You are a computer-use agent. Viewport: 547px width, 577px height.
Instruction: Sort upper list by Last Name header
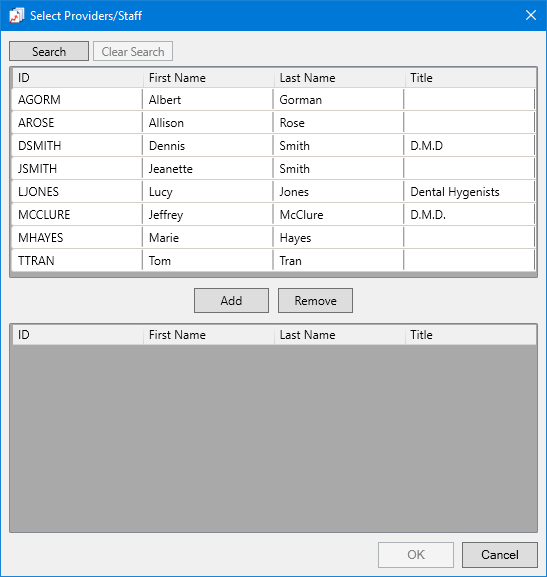tap(339, 78)
